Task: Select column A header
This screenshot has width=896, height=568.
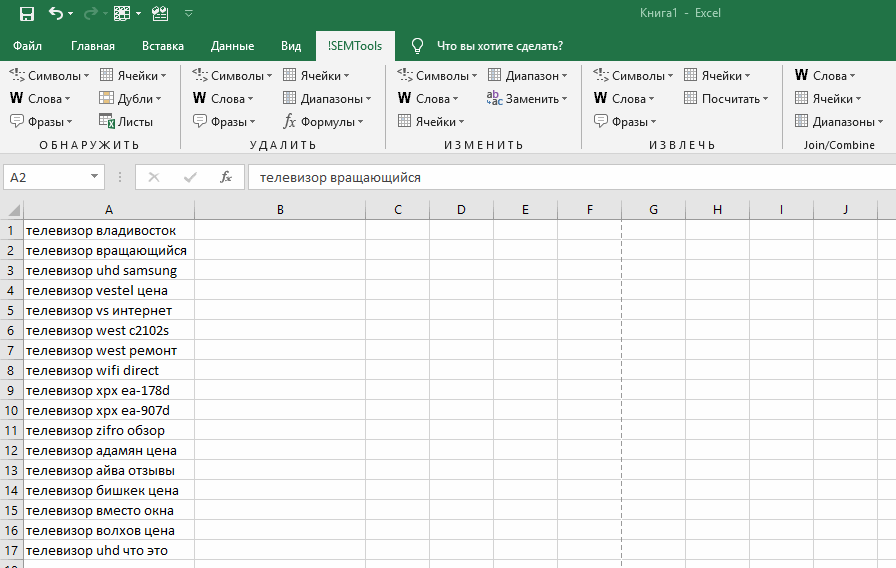Action: (x=109, y=210)
